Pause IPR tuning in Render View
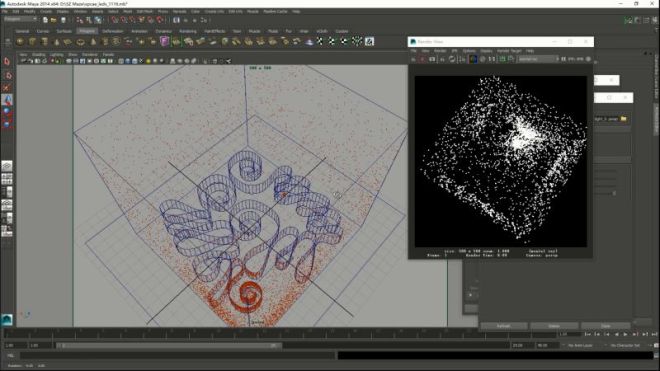This screenshot has width=660, height=371. (x=563, y=59)
